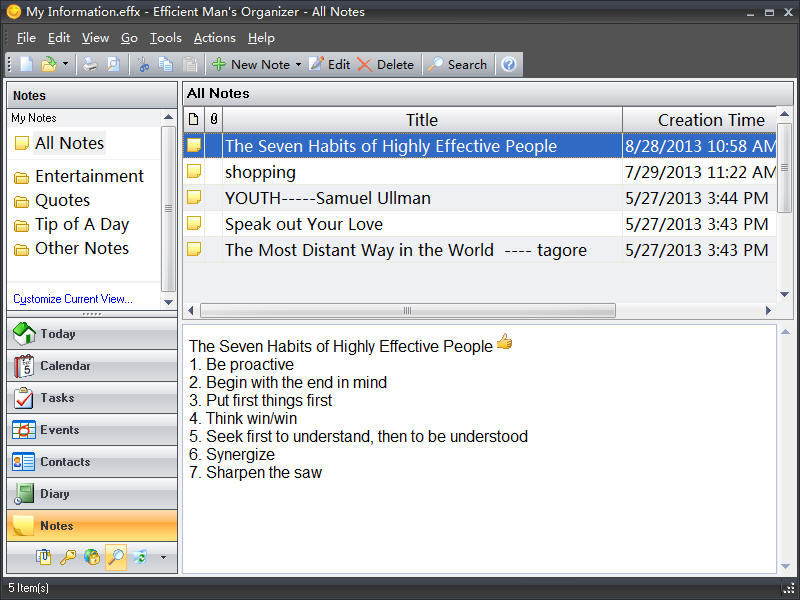Click the New Note button
The height and width of the screenshot is (600, 800).
[x=251, y=64]
